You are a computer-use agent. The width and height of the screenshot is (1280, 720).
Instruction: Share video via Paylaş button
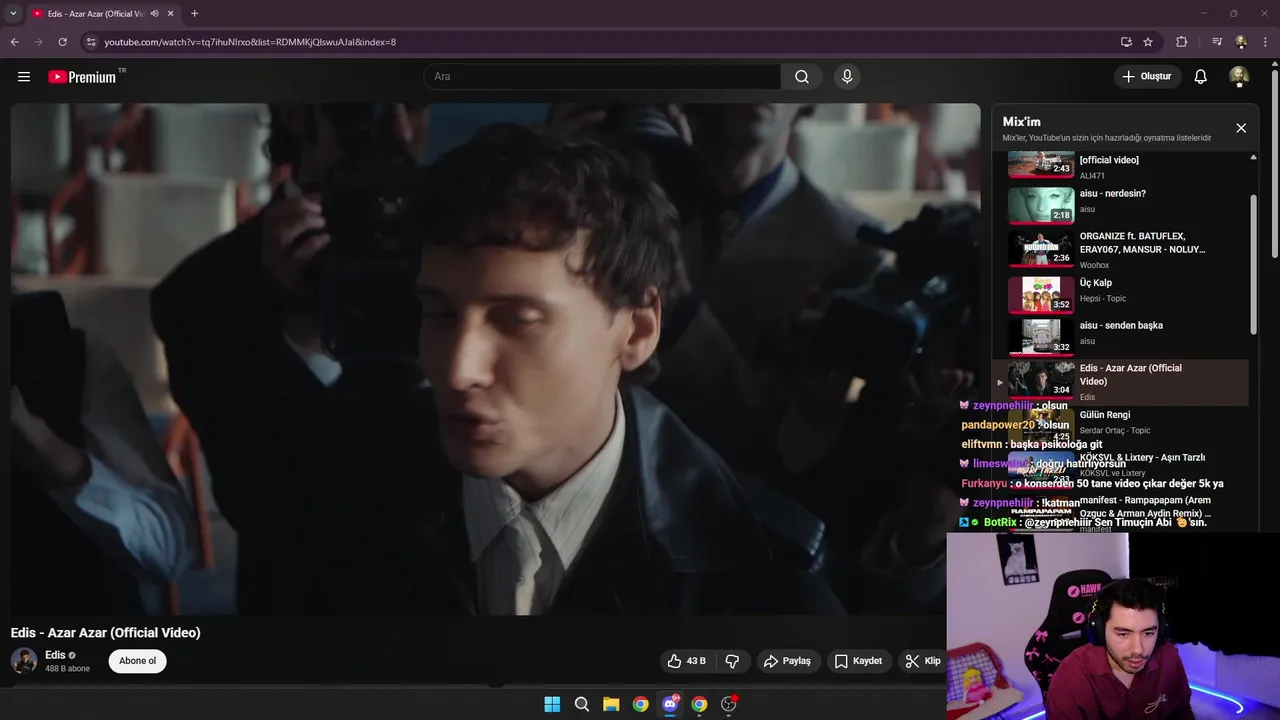787,661
